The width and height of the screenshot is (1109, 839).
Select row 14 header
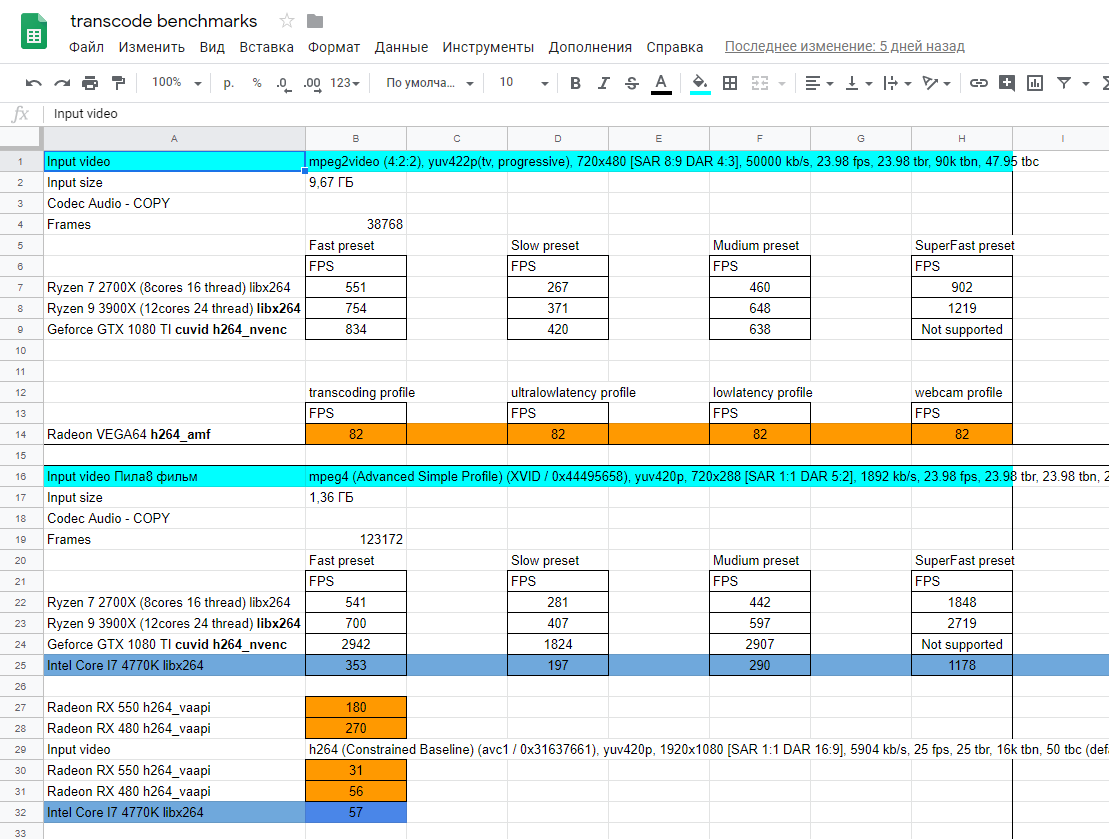click(21, 434)
